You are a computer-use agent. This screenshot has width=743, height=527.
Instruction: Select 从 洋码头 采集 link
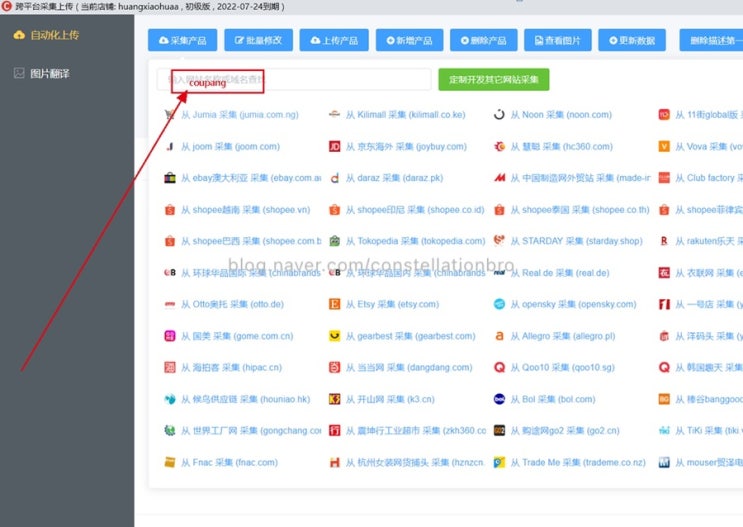(709, 336)
